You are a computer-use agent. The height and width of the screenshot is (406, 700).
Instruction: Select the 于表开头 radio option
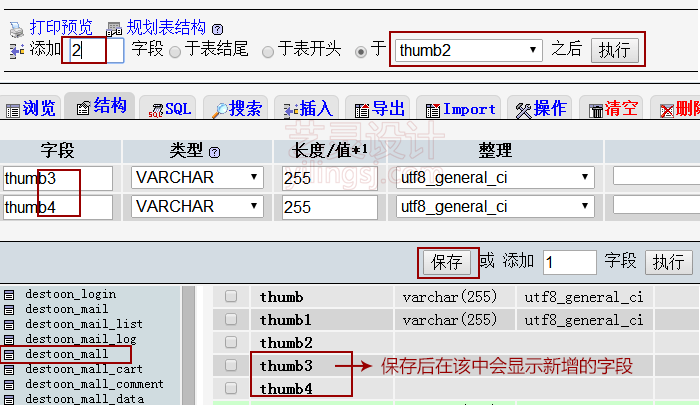tap(268, 52)
